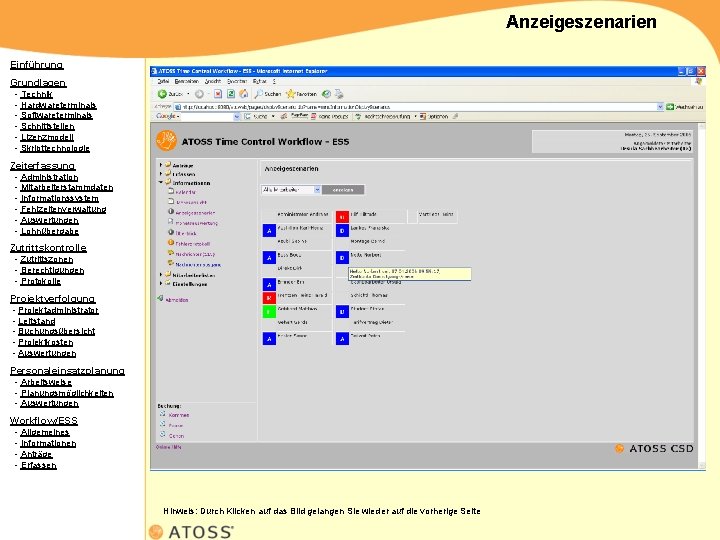Open the Google toolbar search dropdown arrow
The image size is (720, 540).
click(x=237, y=117)
